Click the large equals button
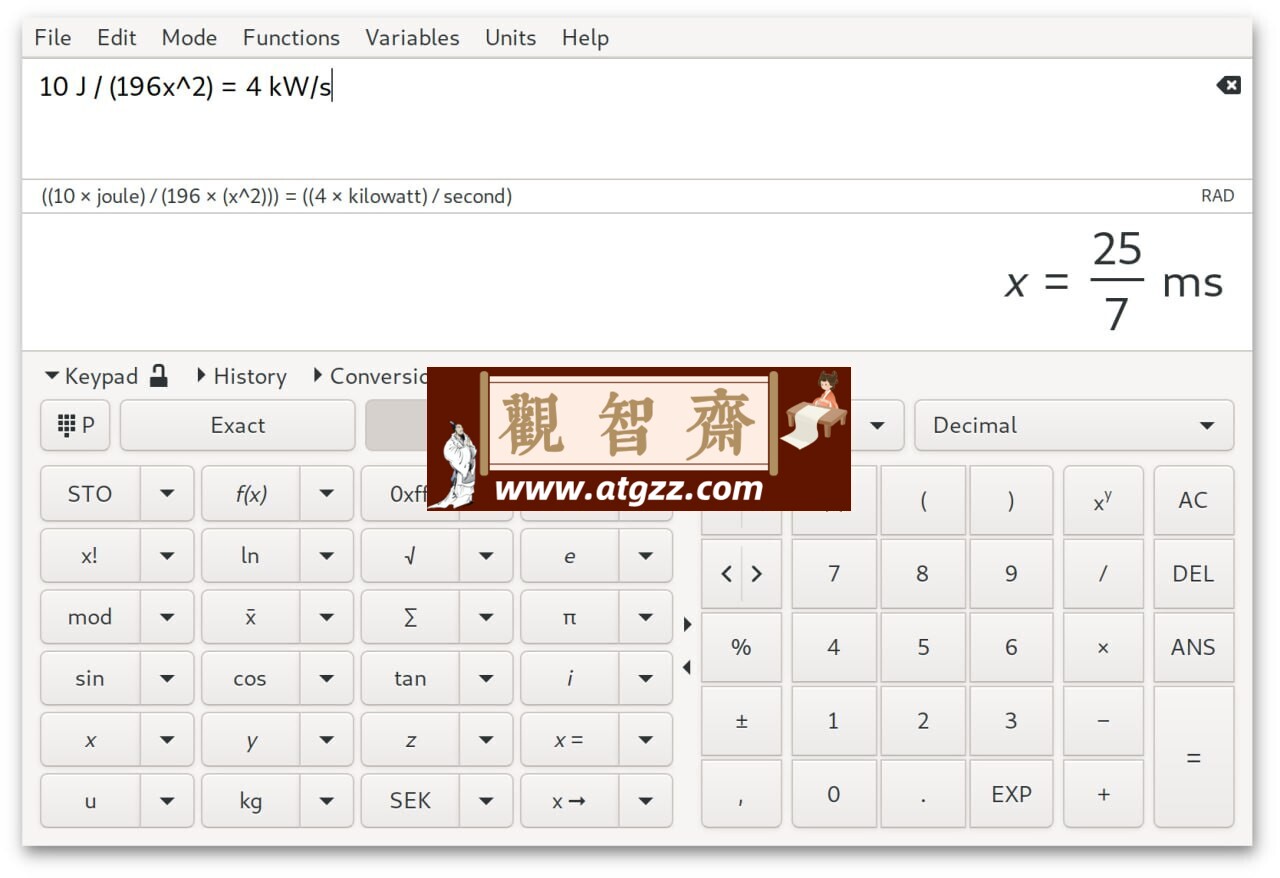This screenshot has width=1280, height=878. (x=1193, y=757)
